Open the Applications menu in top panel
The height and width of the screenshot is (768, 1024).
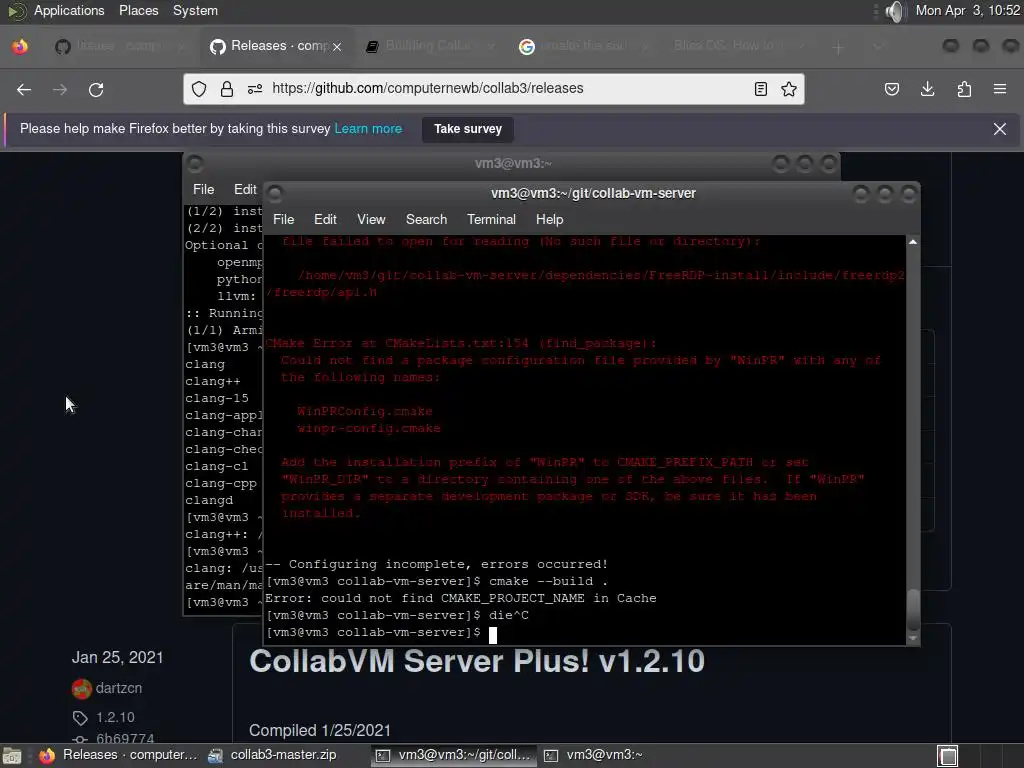coord(69,10)
